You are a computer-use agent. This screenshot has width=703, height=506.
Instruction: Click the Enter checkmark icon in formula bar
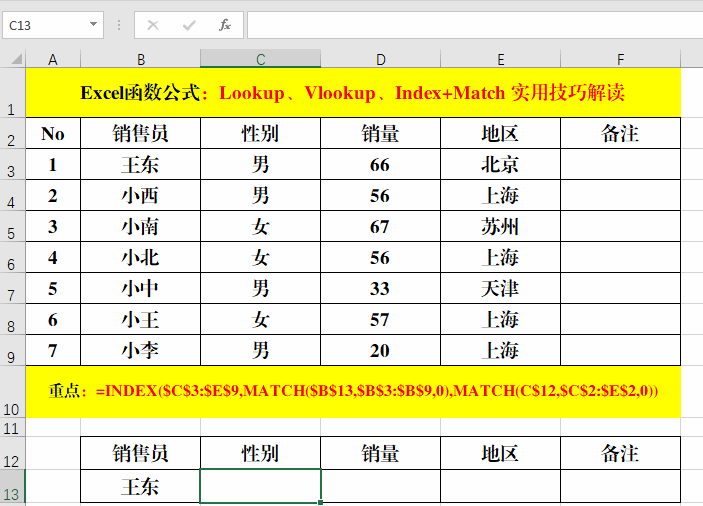tap(189, 25)
